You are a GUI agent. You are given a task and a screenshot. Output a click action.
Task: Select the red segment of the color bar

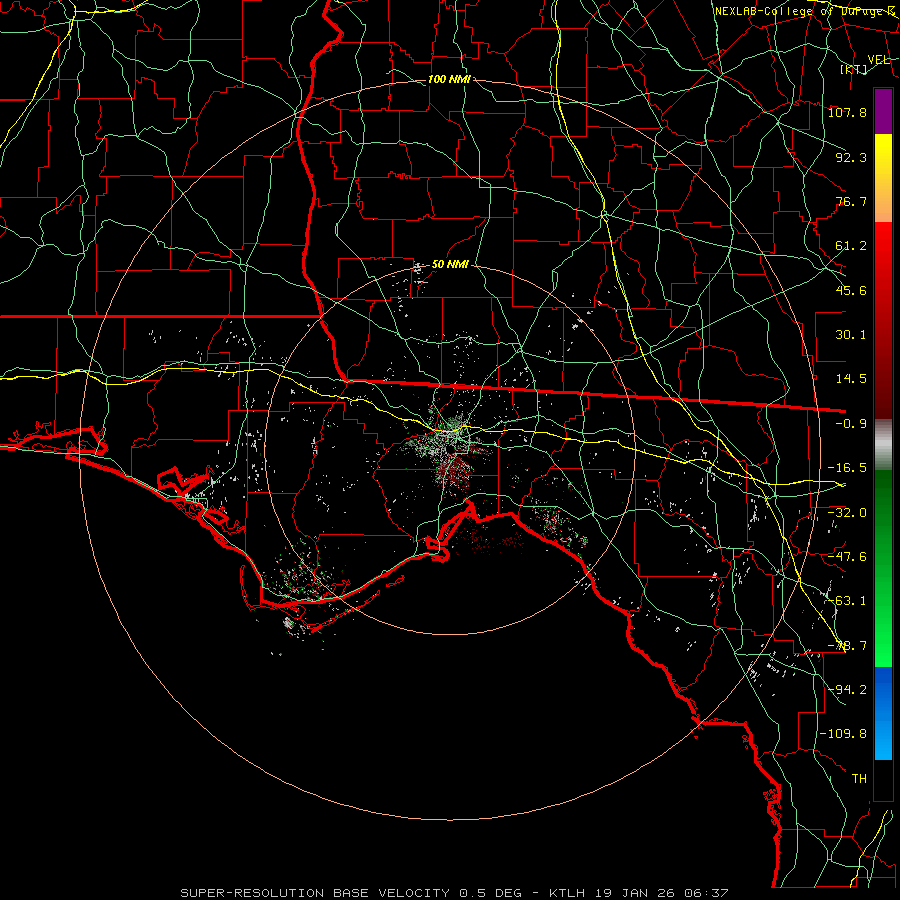(883, 320)
